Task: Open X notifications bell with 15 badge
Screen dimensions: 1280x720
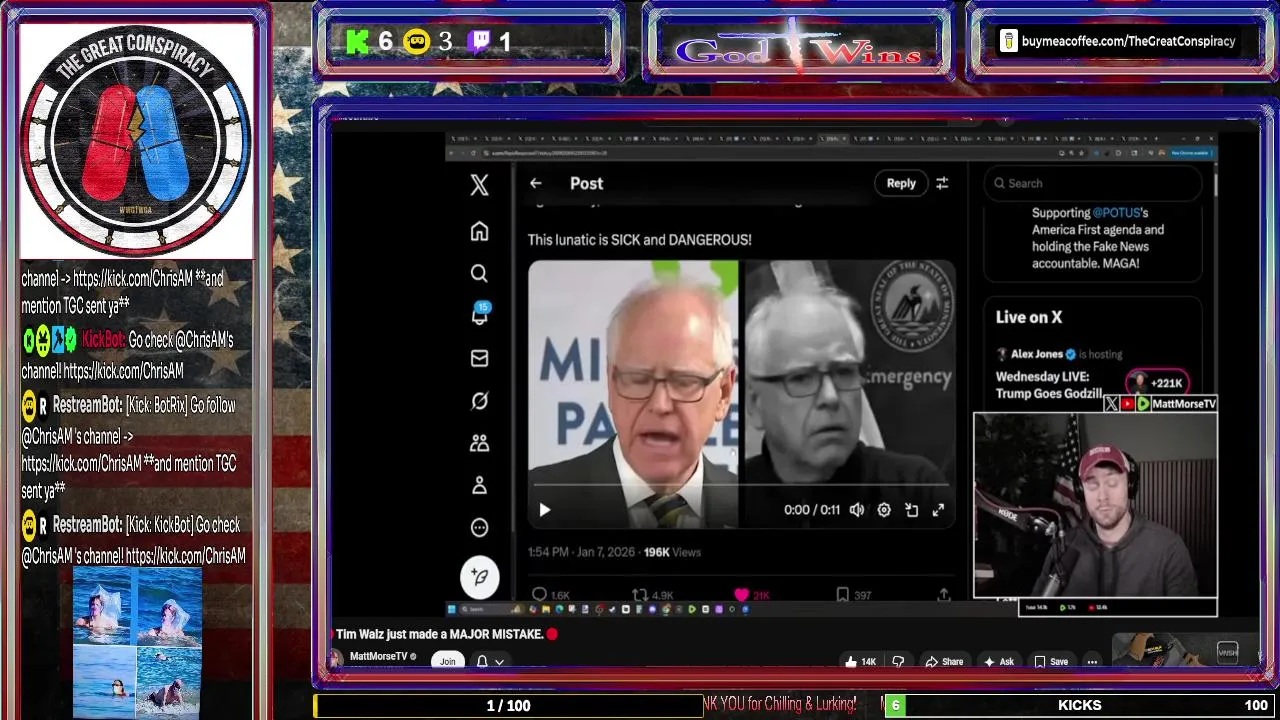Action: 480,314
